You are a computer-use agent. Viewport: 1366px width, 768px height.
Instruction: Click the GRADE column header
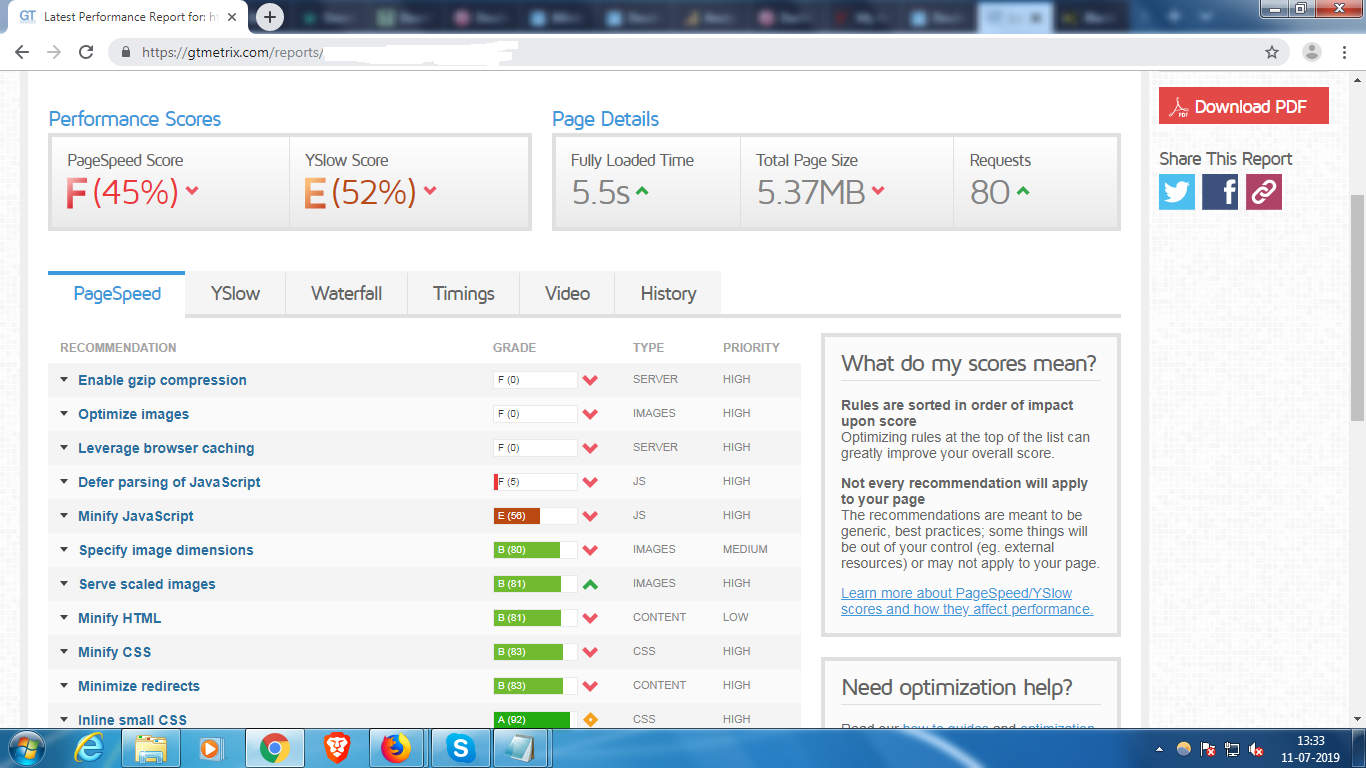click(514, 348)
